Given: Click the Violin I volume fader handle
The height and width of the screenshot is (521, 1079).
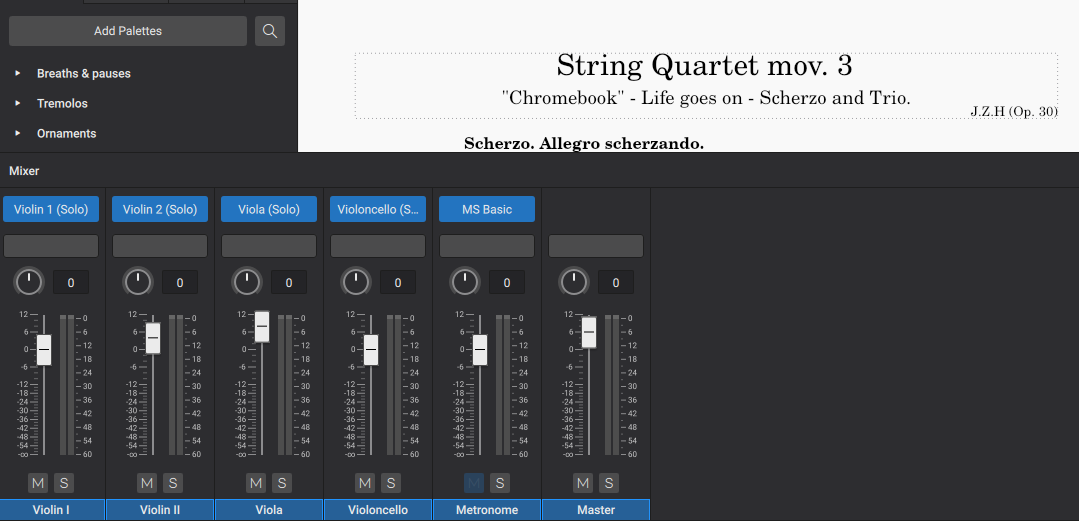Looking at the screenshot, I should (x=44, y=350).
